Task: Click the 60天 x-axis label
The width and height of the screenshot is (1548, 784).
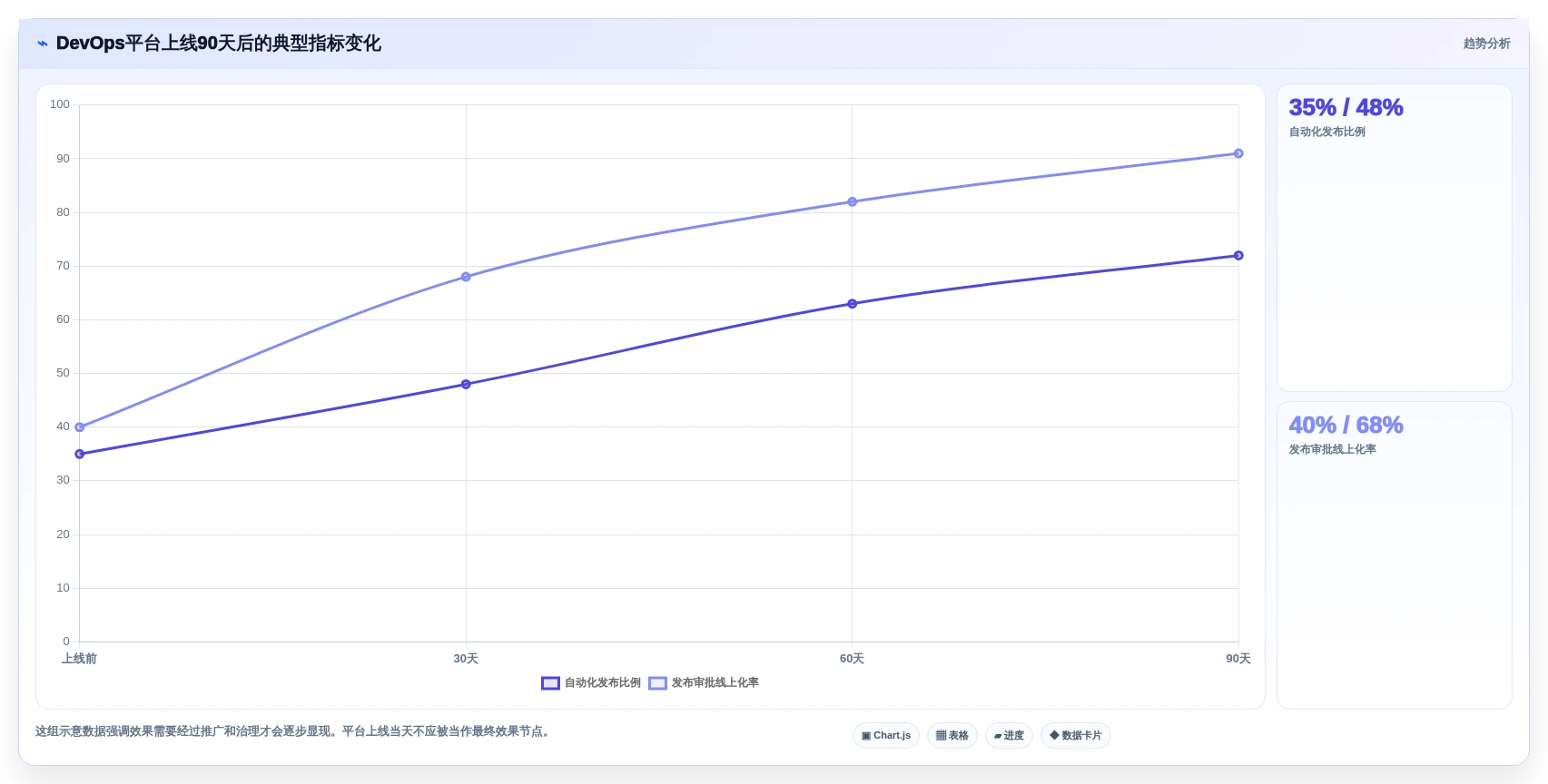Action: (x=852, y=659)
